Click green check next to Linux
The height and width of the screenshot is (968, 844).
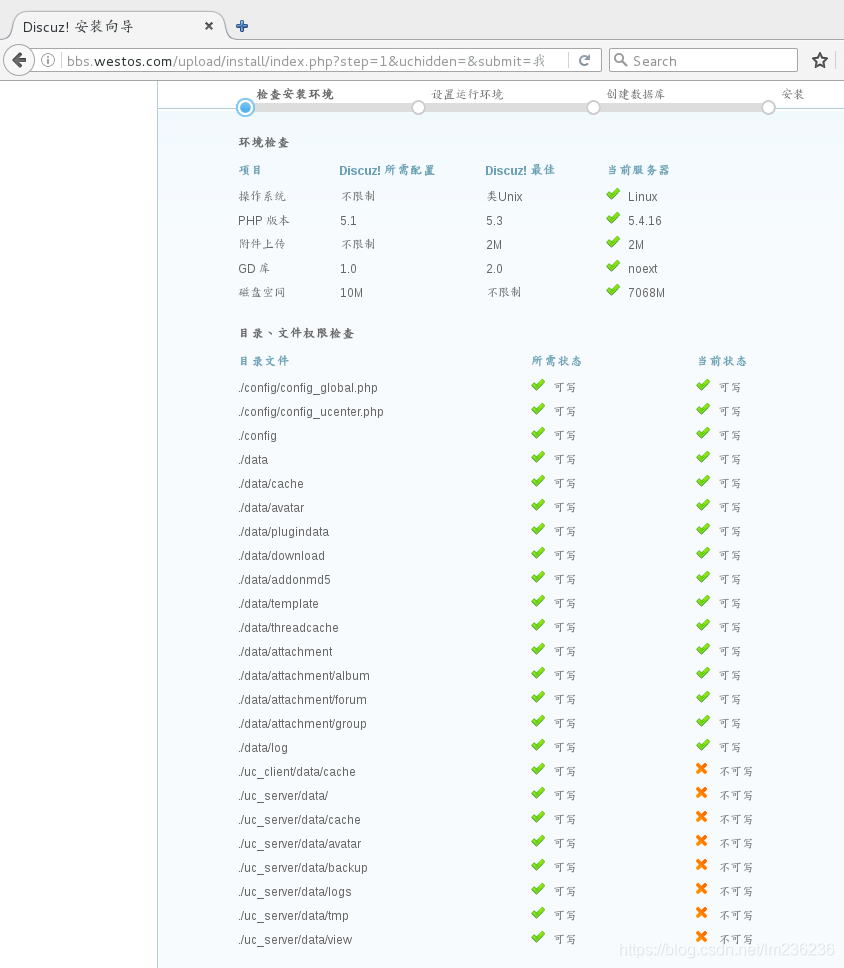tap(612, 194)
